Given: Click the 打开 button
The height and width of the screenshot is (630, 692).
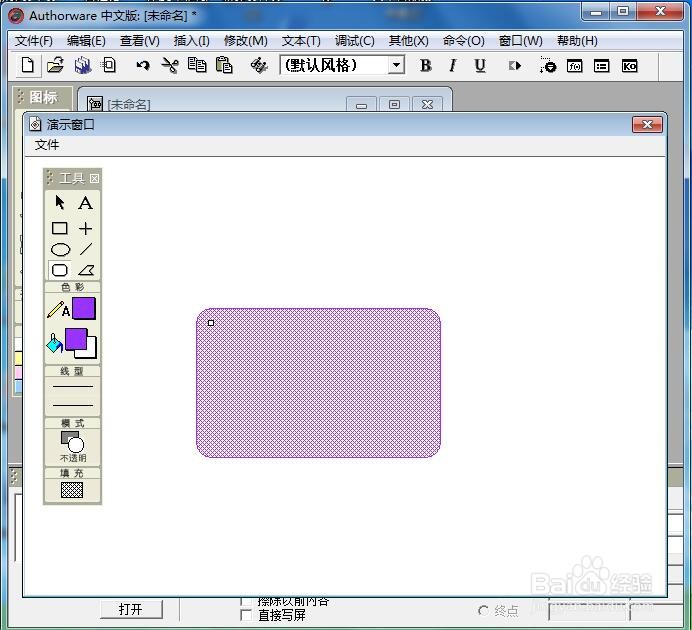Looking at the screenshot, I should click(131, 609).
